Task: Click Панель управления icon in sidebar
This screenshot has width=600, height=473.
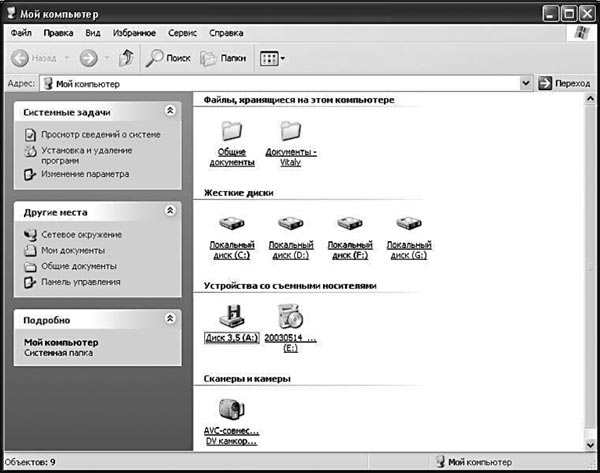Action: 30,282
